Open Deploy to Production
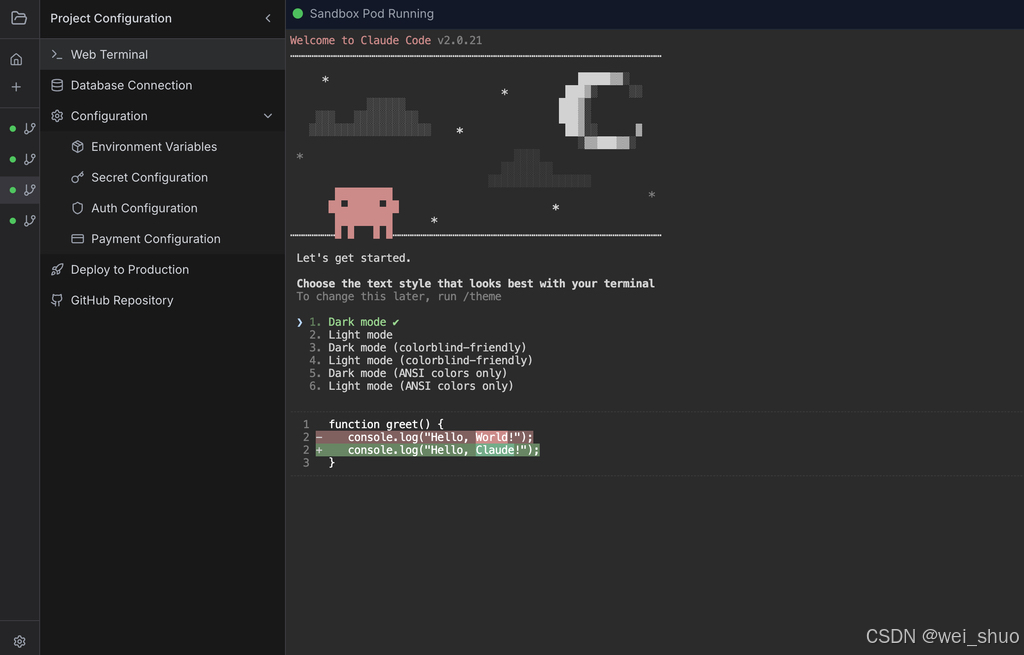This screenshot has height=655, width=1024. [x=163, y=269]
